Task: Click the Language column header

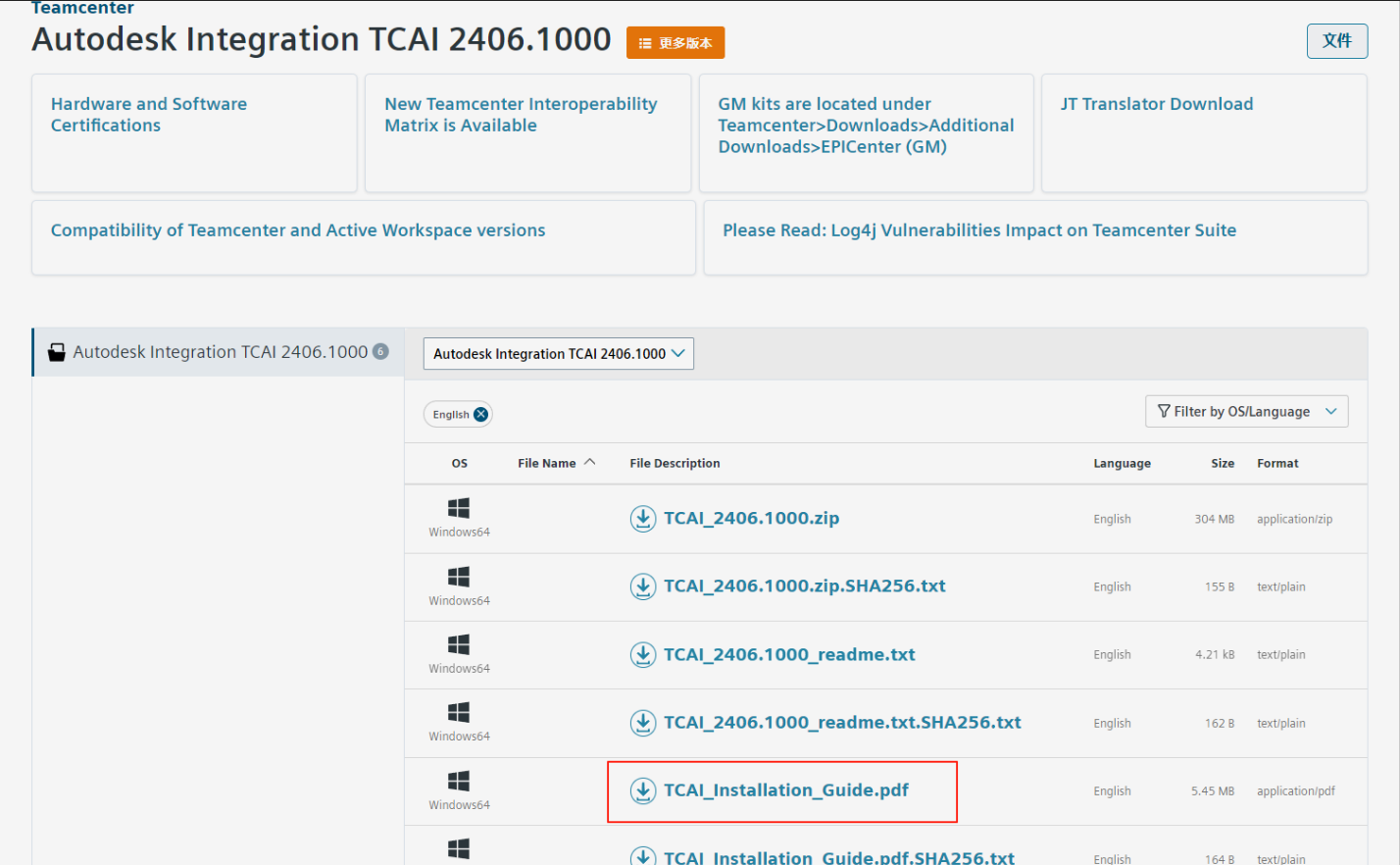Action: [x=1122, y=463]
